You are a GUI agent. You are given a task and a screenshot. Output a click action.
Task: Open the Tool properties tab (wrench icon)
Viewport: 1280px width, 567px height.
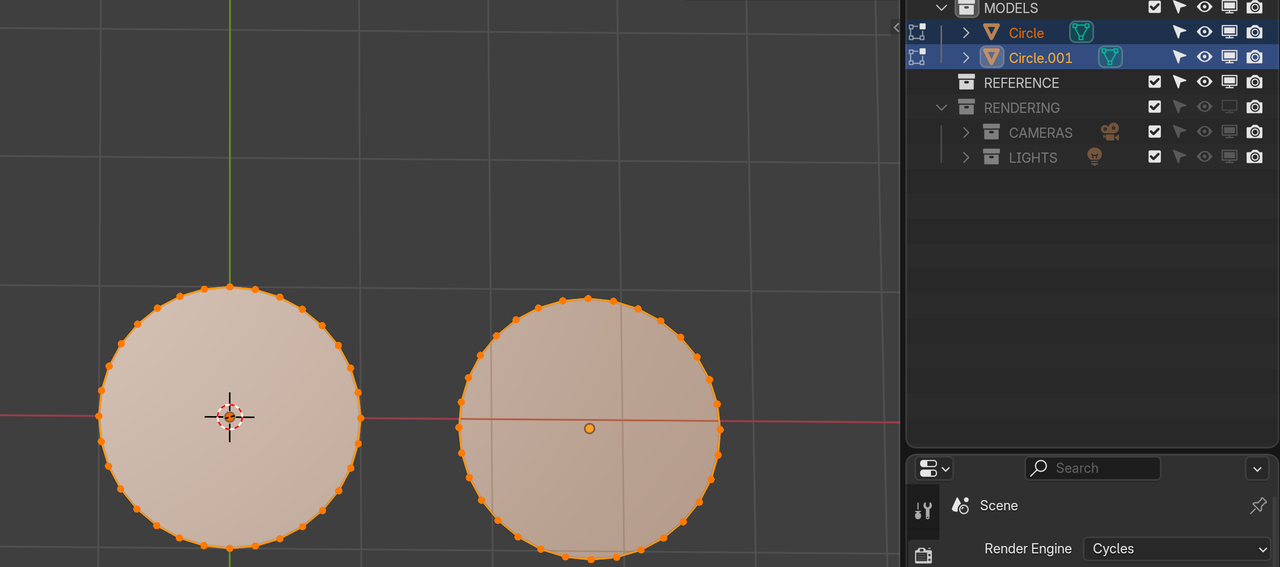coord(923,511)
